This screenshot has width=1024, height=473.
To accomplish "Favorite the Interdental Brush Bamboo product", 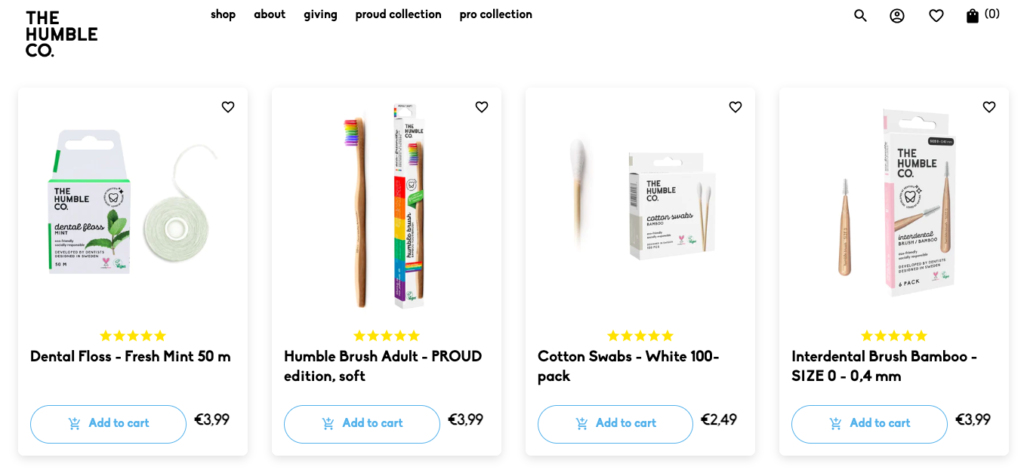I will point(989,107).
